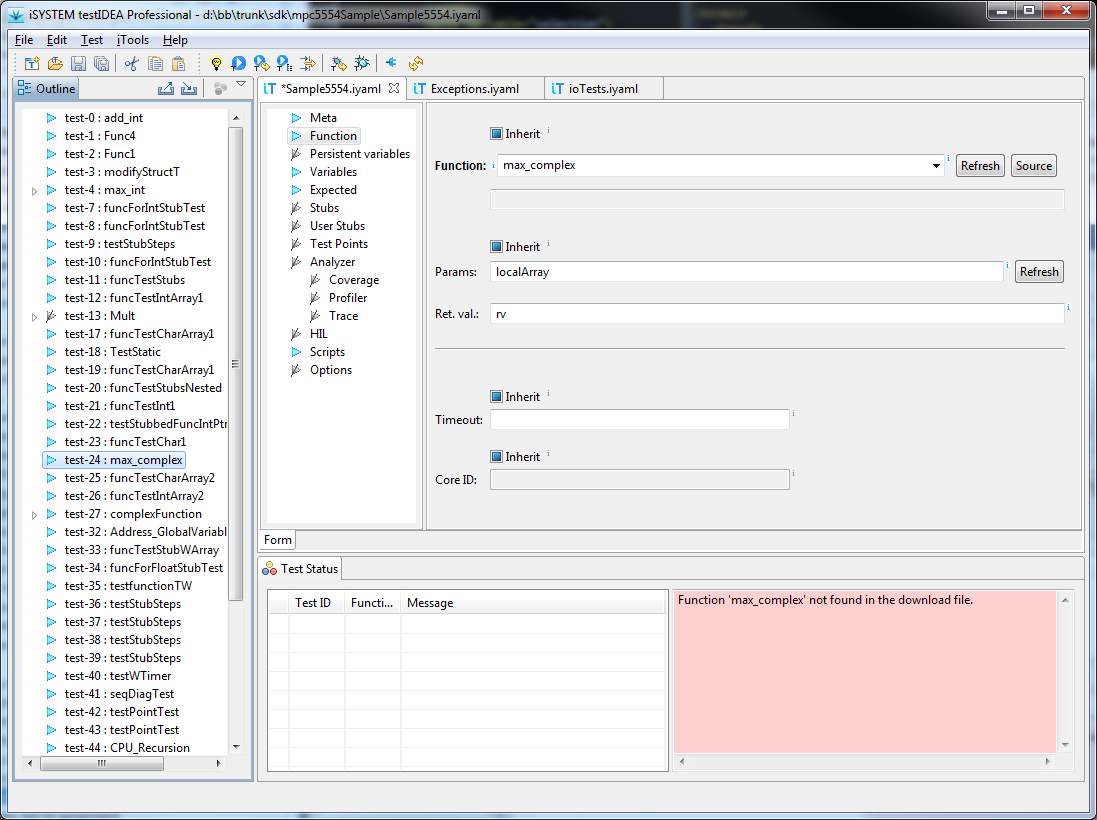The height and width of the screenshot is (820, 1097).
Task: Switch to the ioTests.iyaml tab
Action: click(x=604, y=89)
